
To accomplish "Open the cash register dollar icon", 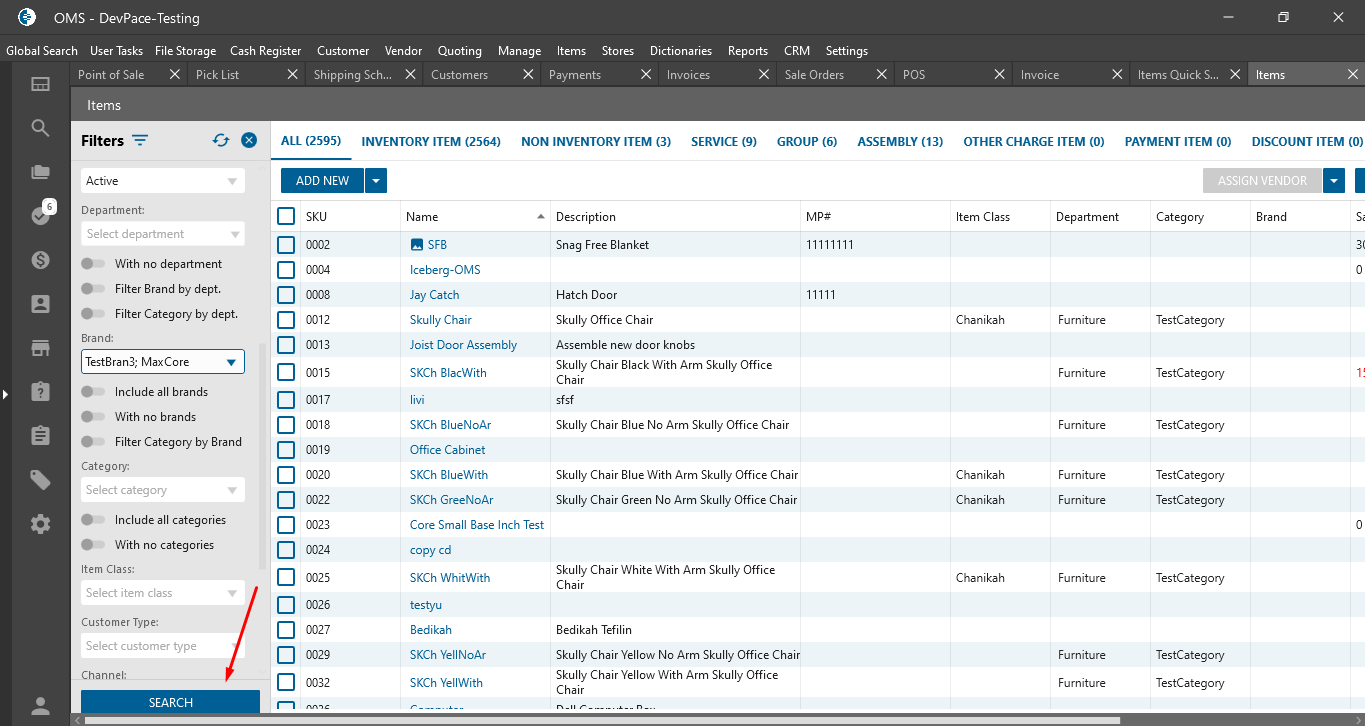I will click(40, 260).
